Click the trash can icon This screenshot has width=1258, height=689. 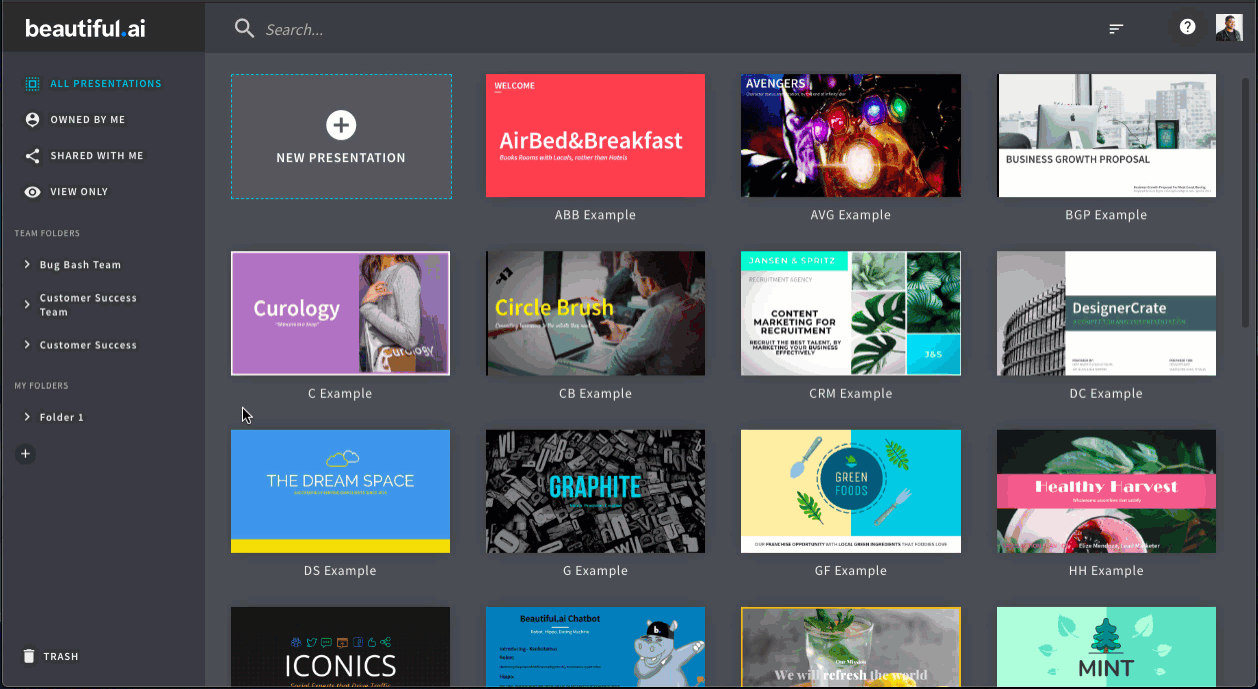[x=29, y=656]
